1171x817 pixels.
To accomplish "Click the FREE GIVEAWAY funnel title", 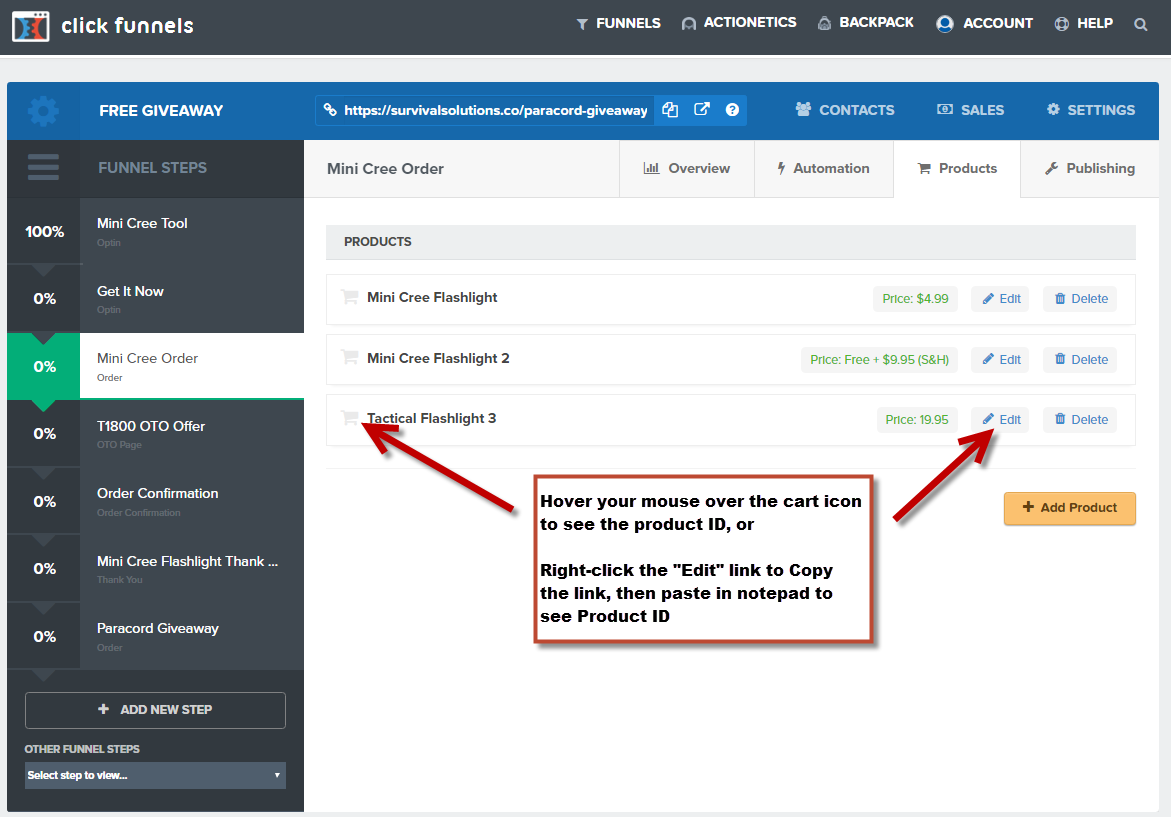I will [x=161, y=111].
